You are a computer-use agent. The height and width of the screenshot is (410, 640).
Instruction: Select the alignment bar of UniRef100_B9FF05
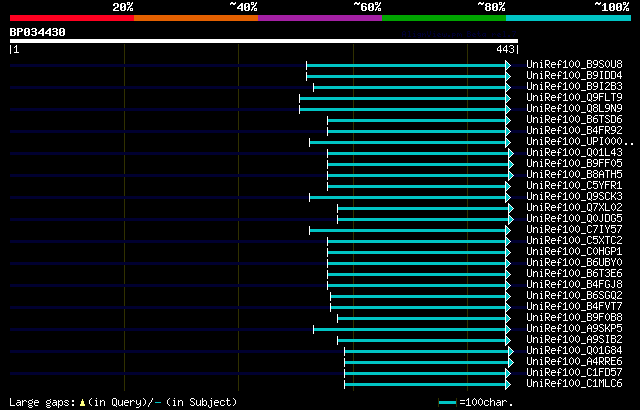(x=420, y=164)
